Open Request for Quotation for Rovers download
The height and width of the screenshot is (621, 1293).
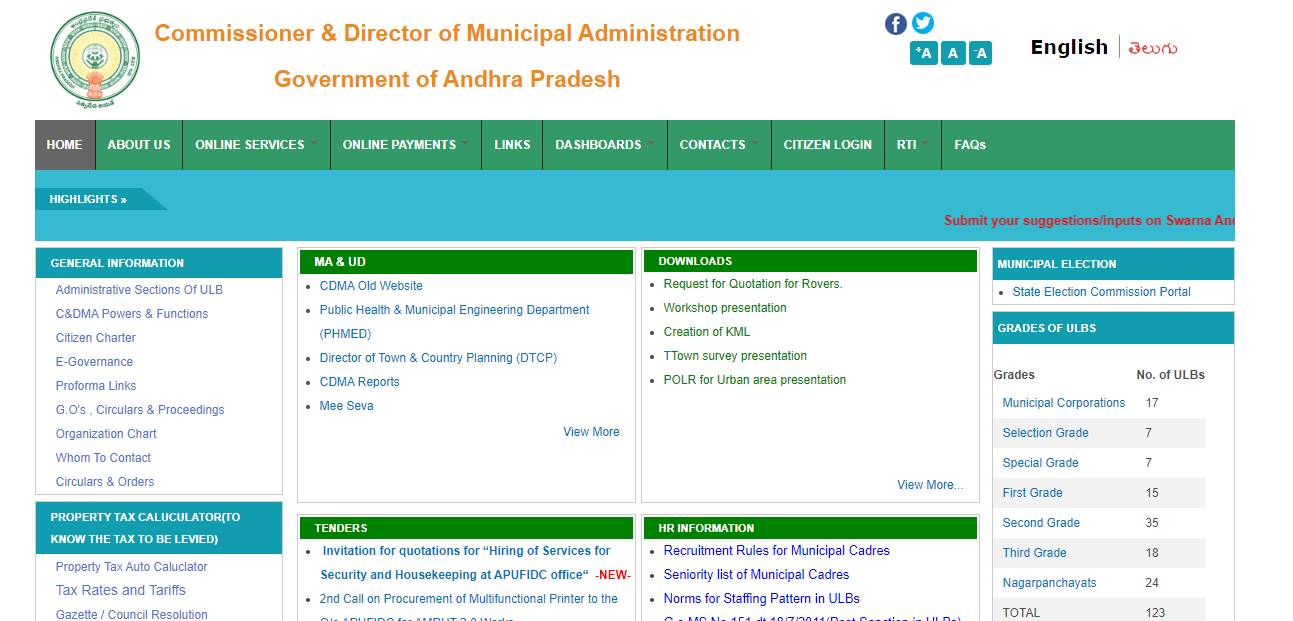[753, 284]
